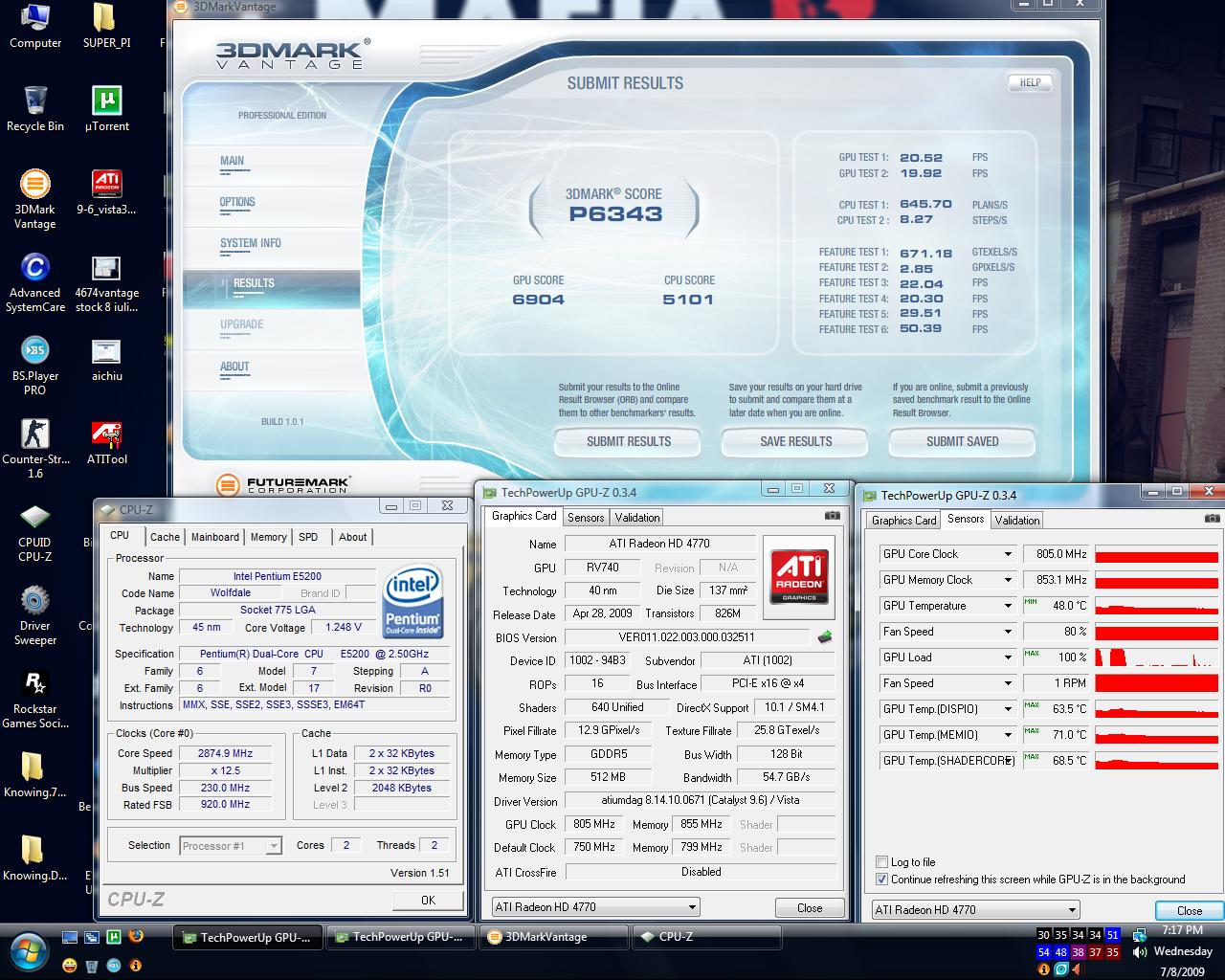Open the 9-6_vista3 ATI installer icon
The width and height of the screenshot is (1225, 980).
(x=106, y=191)
